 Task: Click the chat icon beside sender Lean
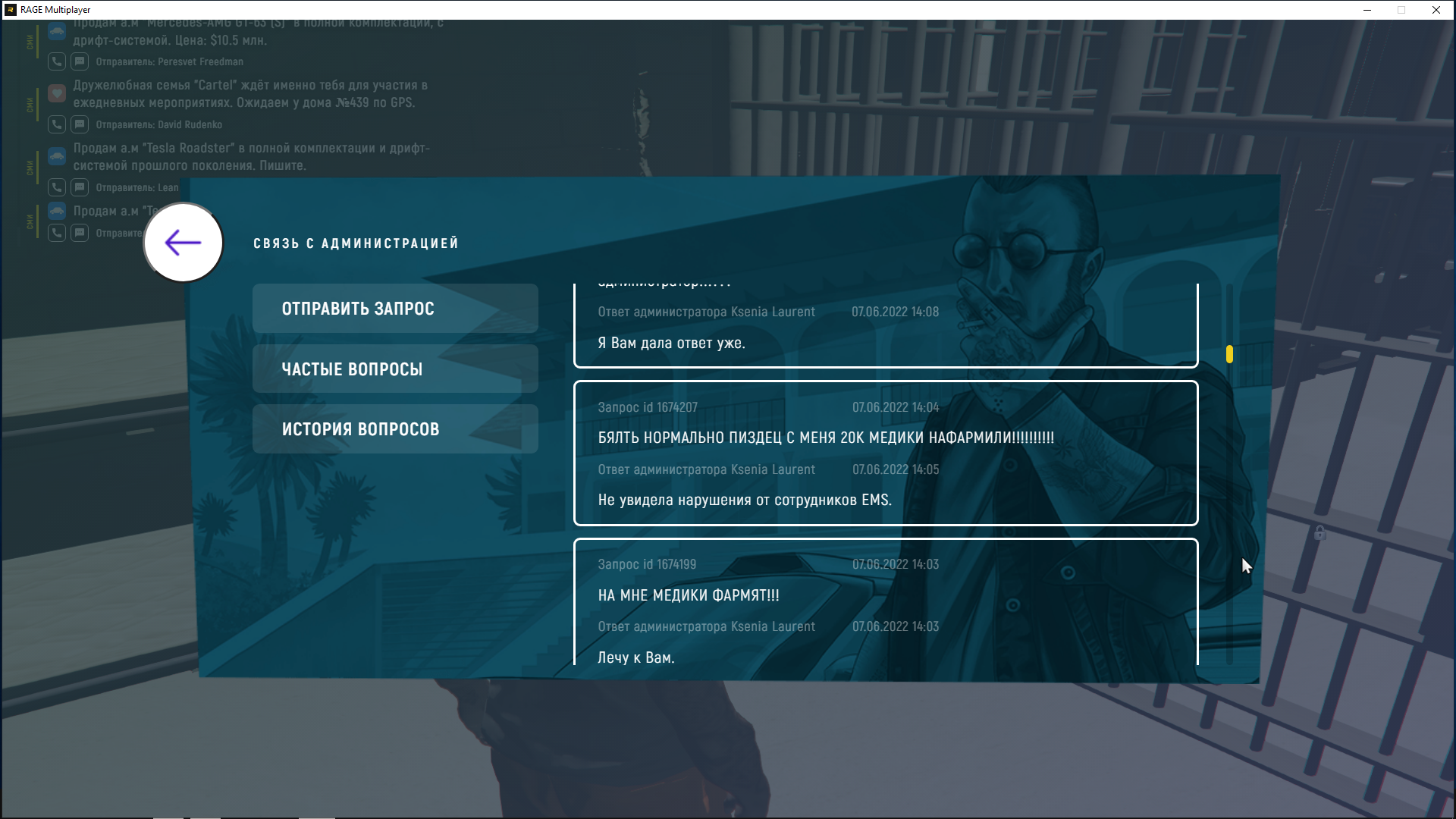(x=80, y=187)
